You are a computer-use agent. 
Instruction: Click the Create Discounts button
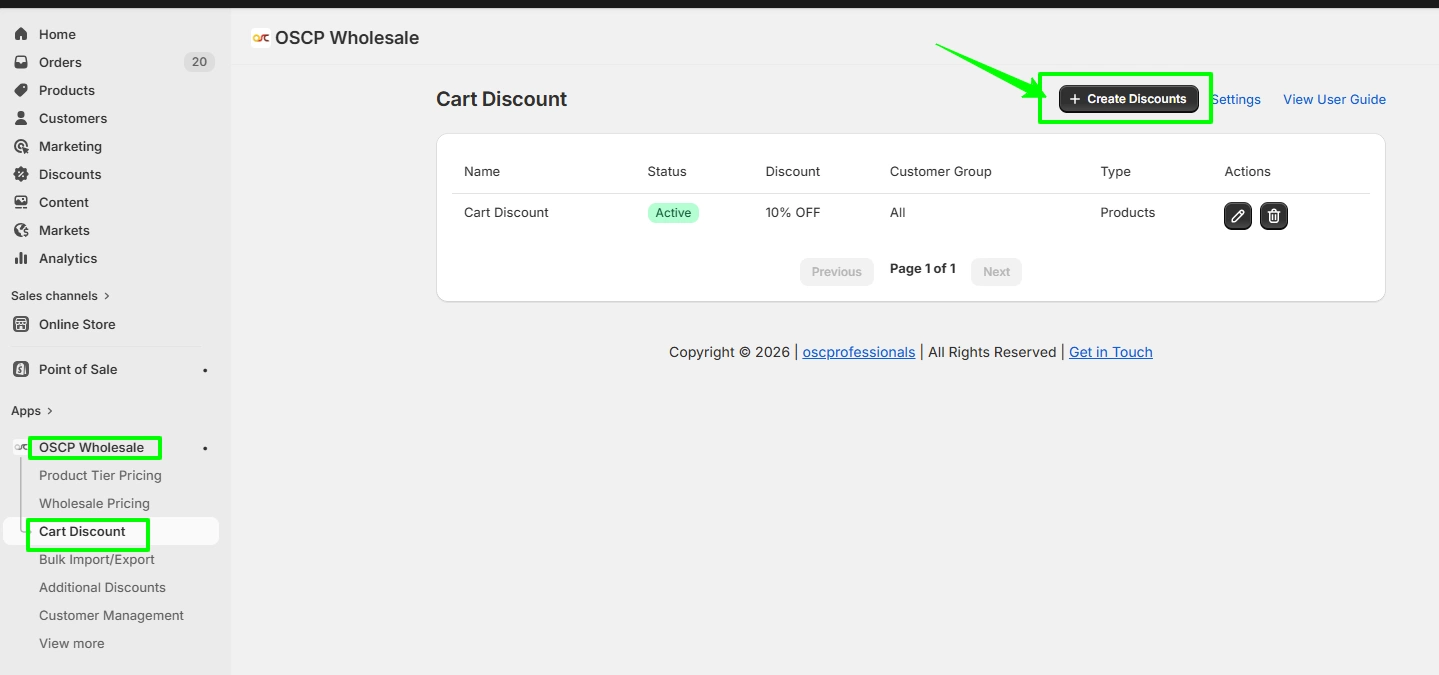tap(1128, 99)
